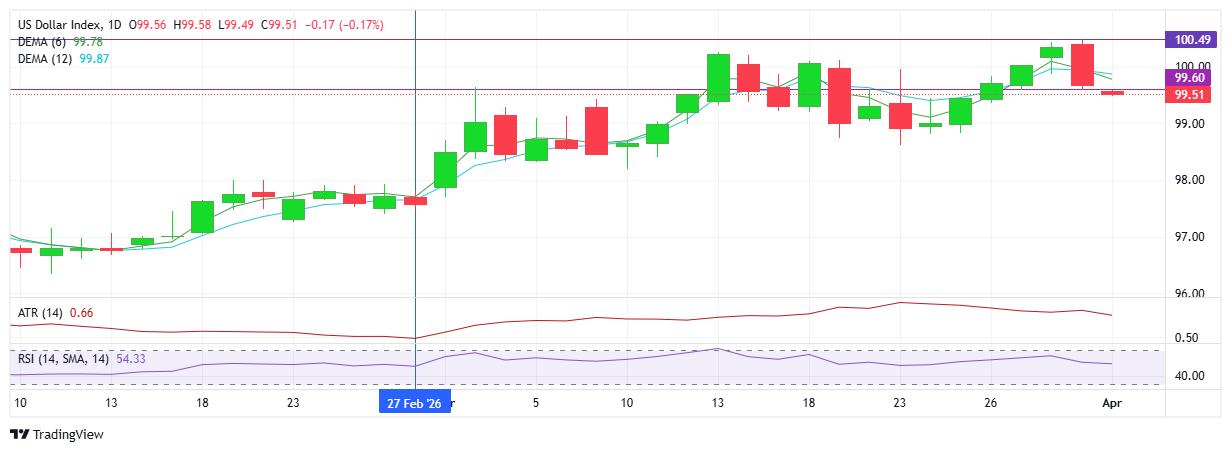Click the 40.00 value on RSI axis

pyautogui.click(x=1189, y=376)
